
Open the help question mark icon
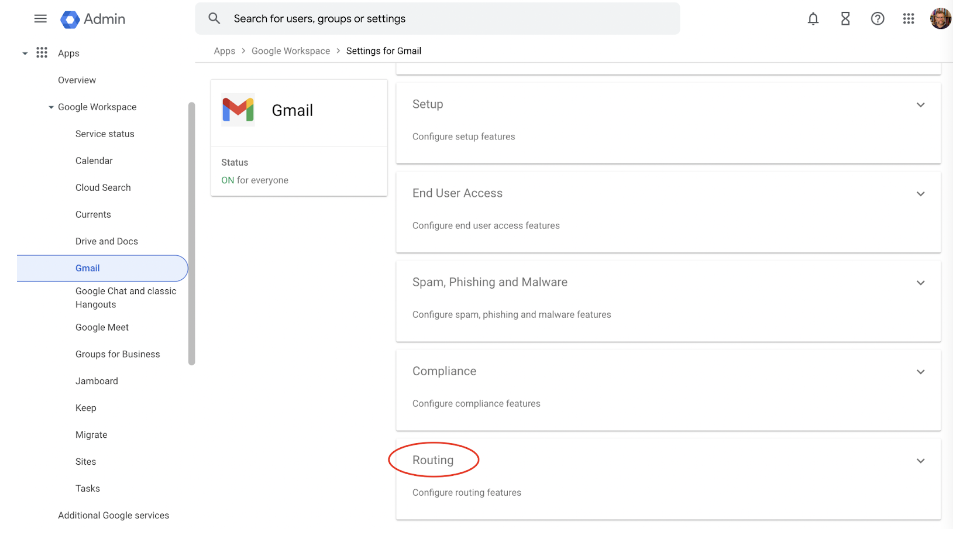877,19
